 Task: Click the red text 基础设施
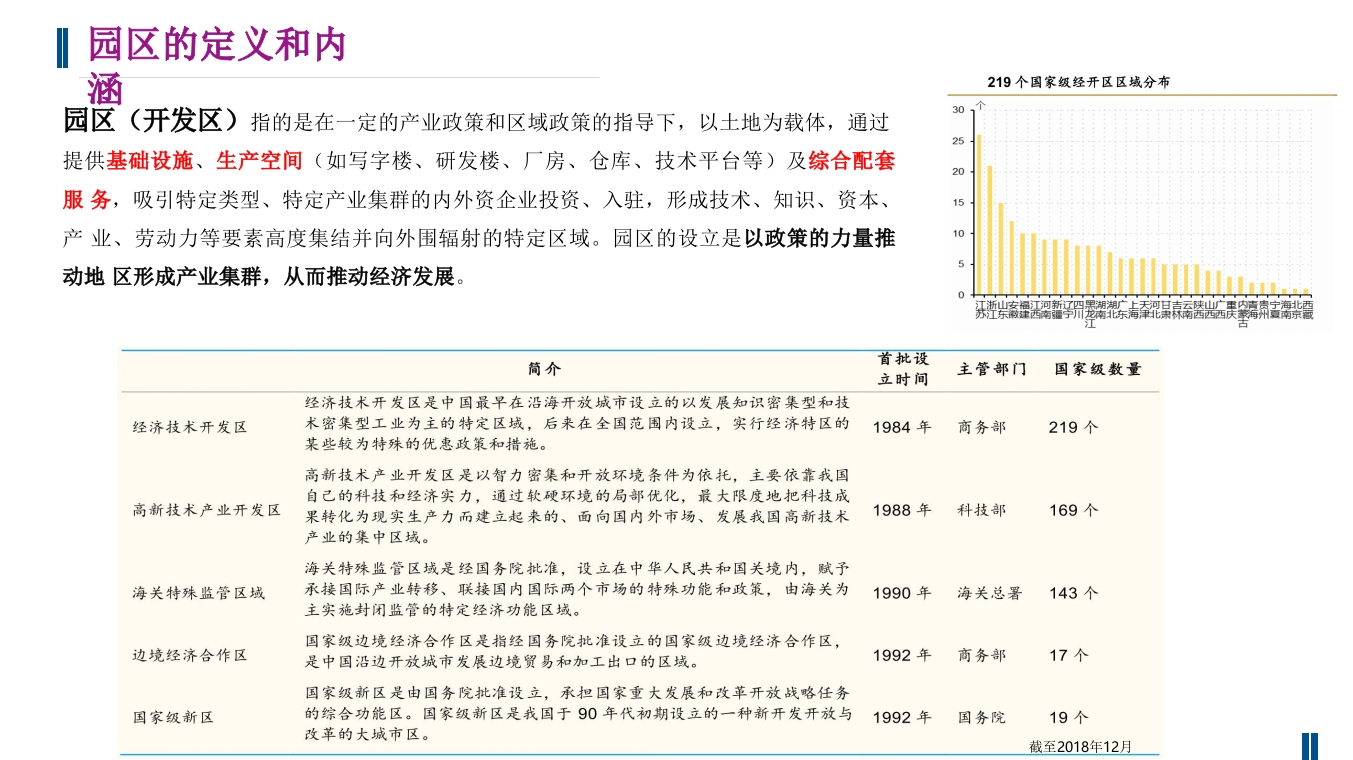(x=149, y=161)
